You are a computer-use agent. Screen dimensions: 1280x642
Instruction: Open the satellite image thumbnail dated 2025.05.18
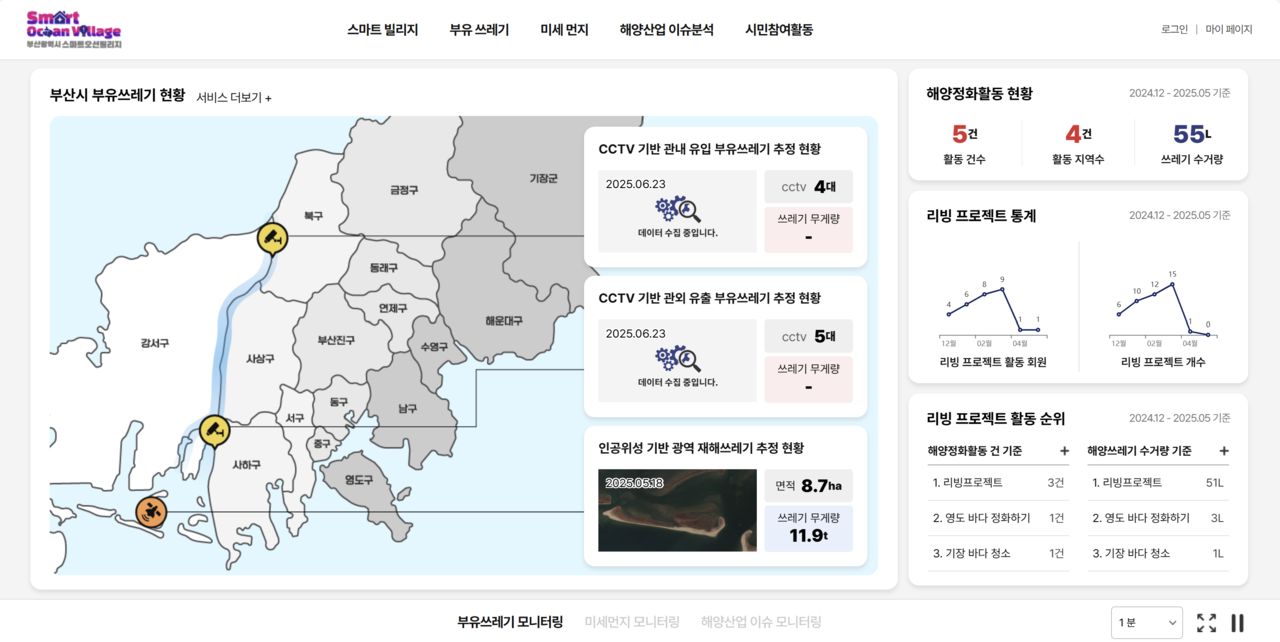coord(677,510)
